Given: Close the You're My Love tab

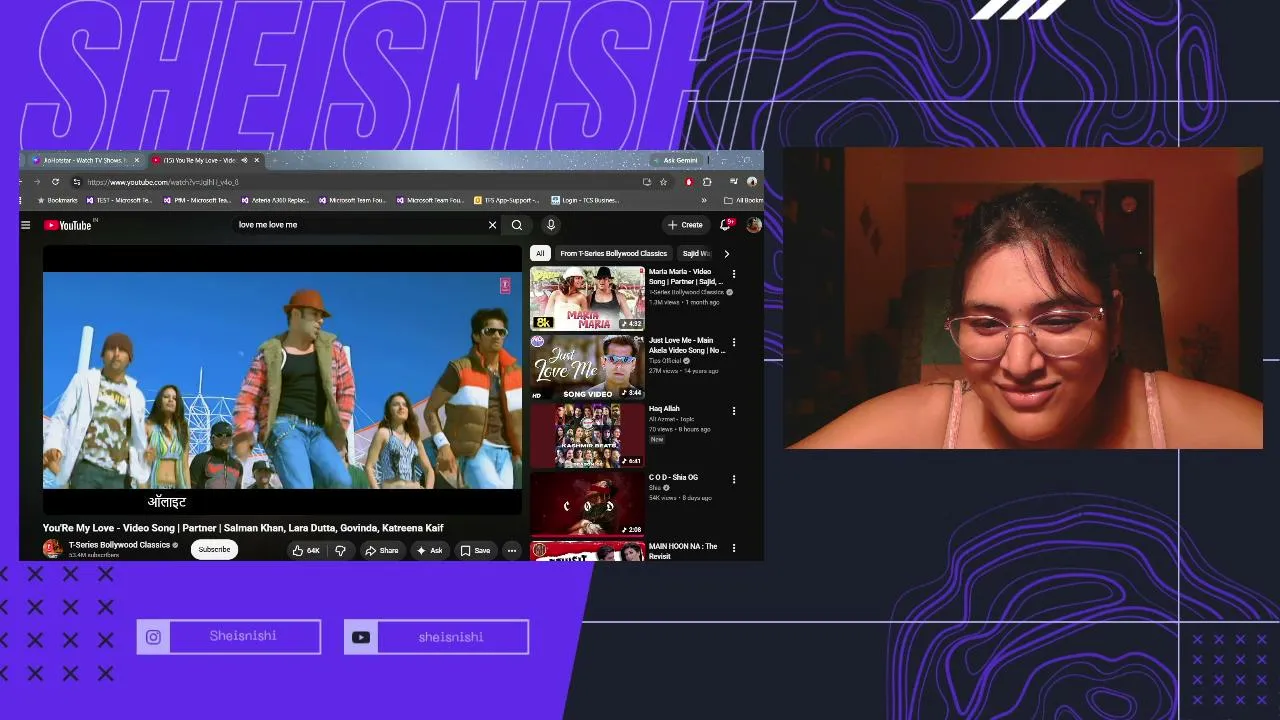Looking at the screenshot, I should tap(256, 160).
